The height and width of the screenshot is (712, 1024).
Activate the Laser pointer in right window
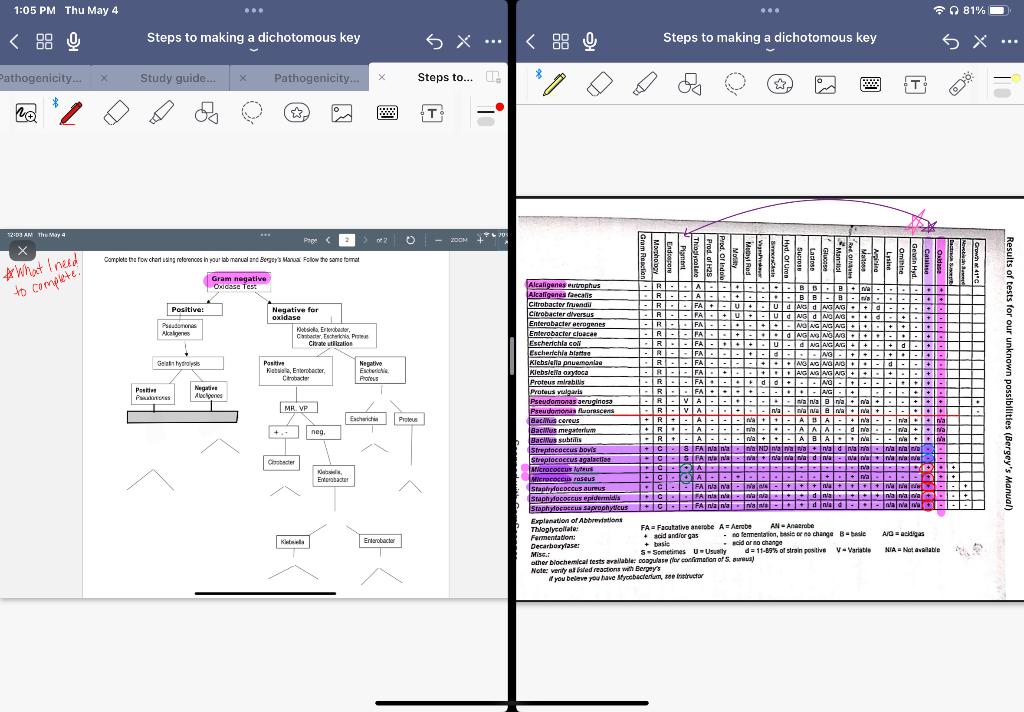tap(961, 84)
